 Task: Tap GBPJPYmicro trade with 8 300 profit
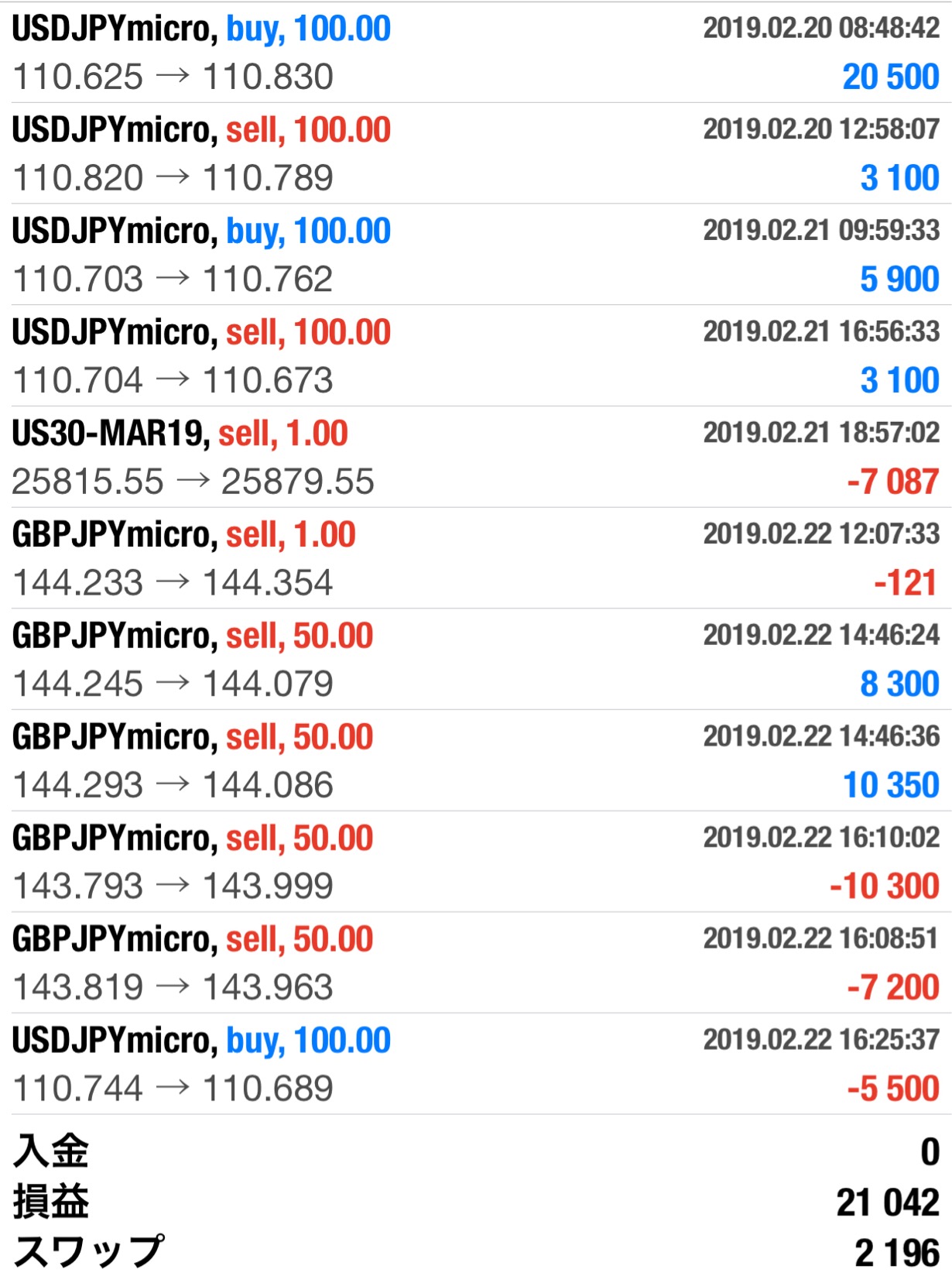point(476,660)
